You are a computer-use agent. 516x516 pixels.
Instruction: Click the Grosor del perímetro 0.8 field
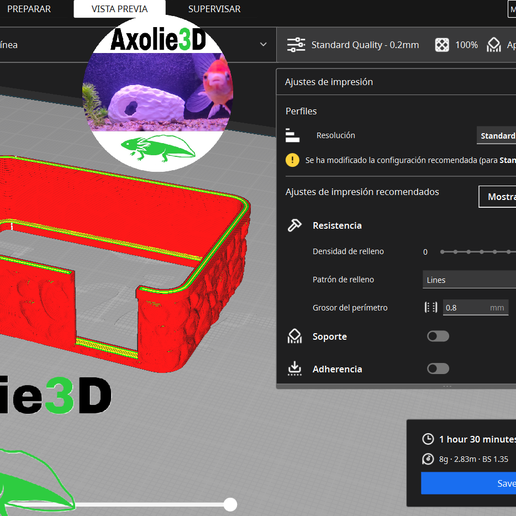point(475,307)
